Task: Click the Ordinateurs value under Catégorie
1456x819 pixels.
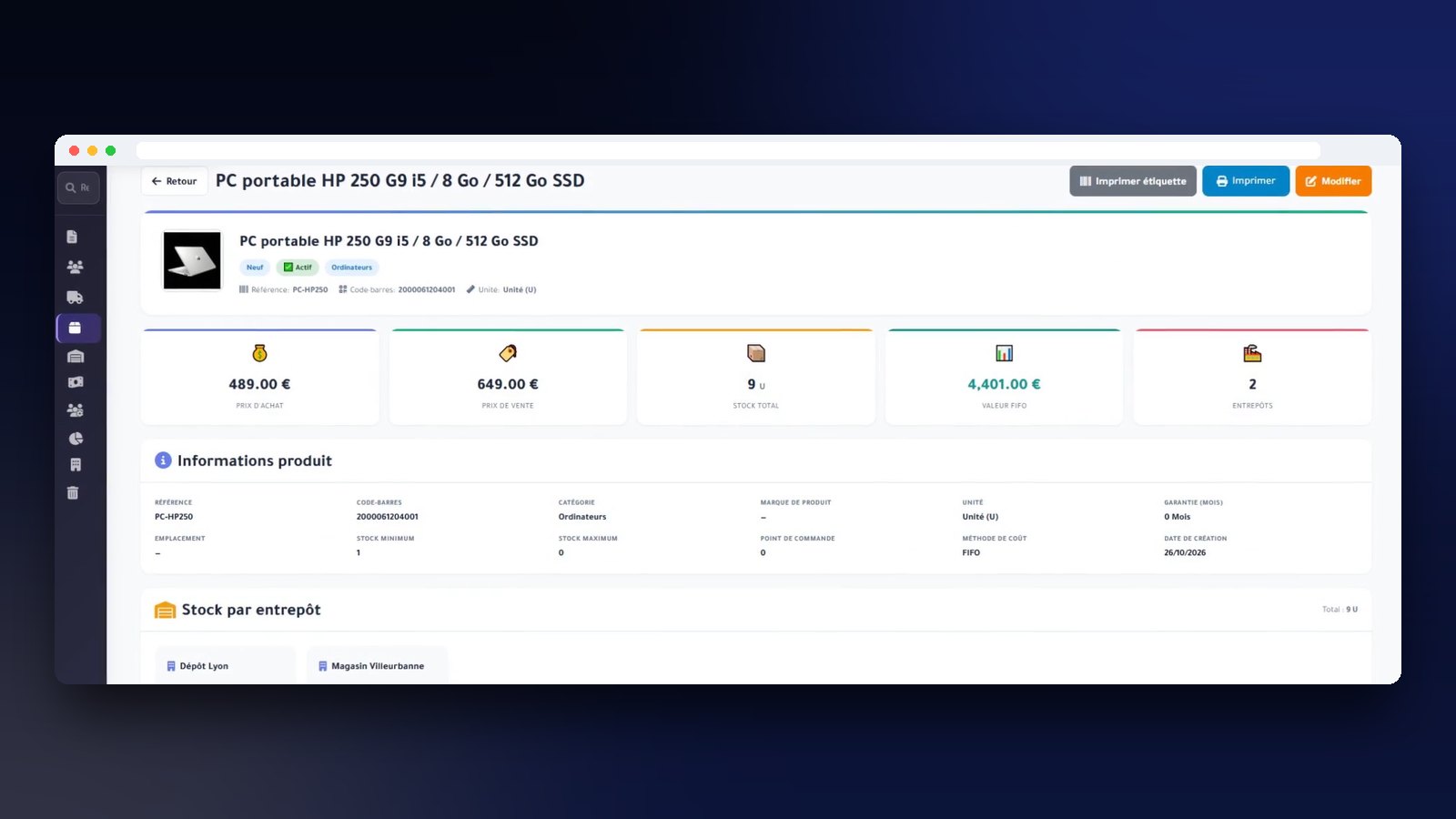Action: [582, 517]
